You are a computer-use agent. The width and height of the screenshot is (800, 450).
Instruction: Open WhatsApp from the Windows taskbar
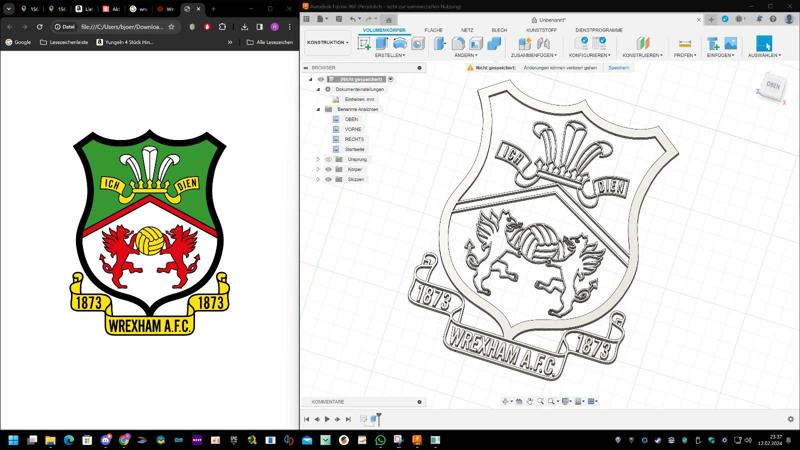click(380, 440)
